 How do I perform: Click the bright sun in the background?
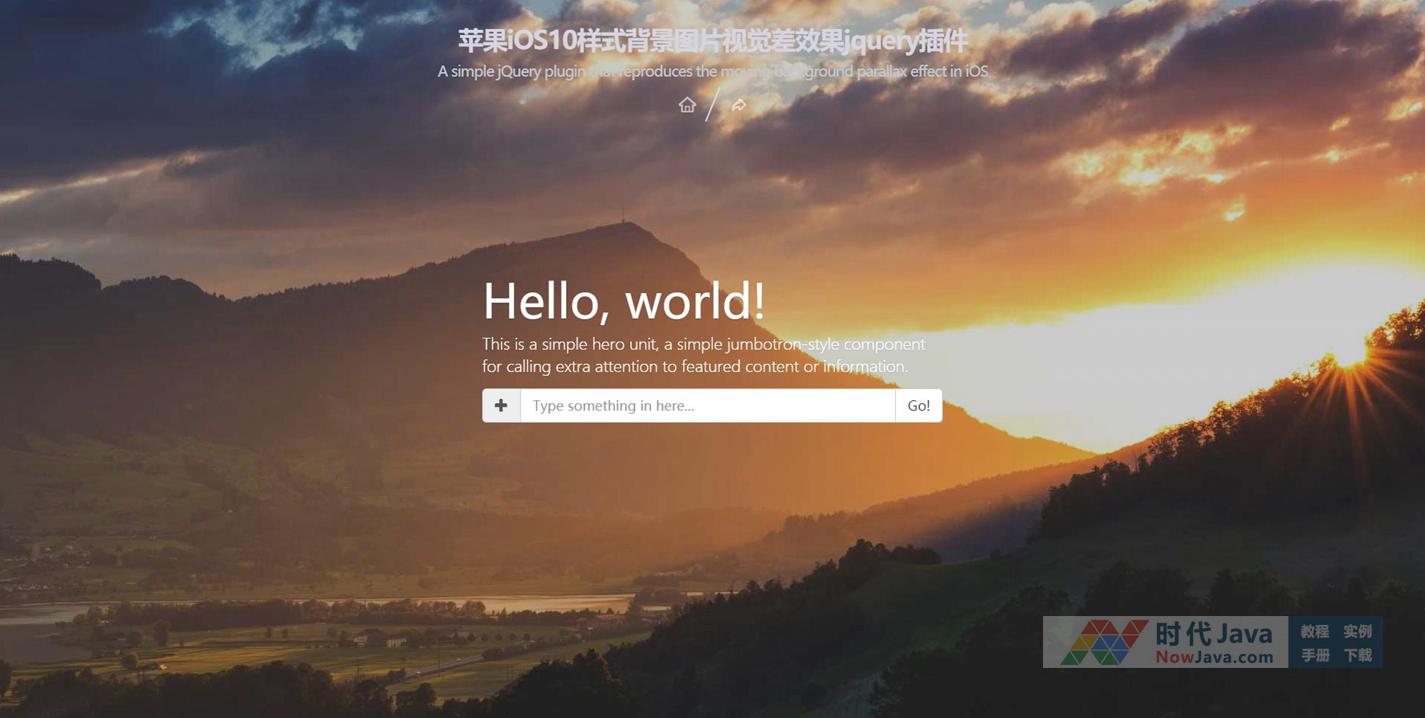[1350, 350]
